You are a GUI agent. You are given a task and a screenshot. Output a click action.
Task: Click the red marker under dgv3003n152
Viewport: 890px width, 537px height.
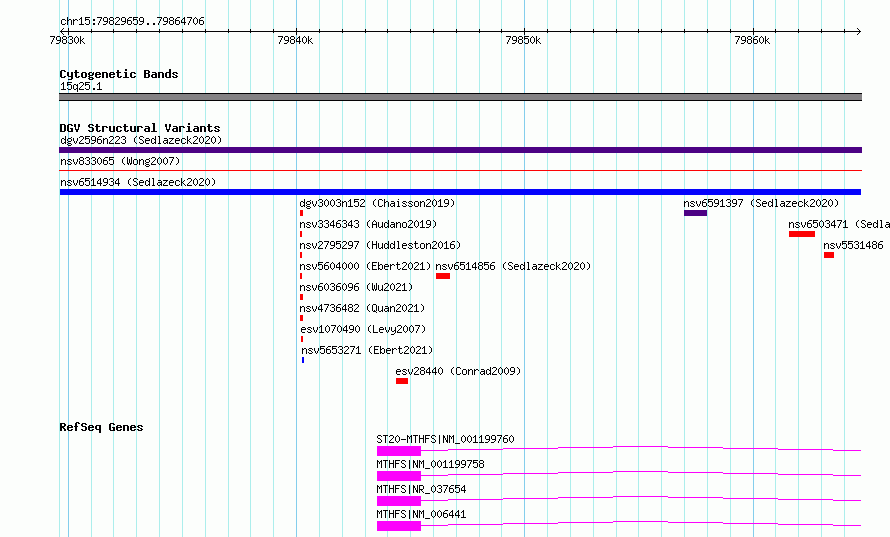tap(301, 213)
